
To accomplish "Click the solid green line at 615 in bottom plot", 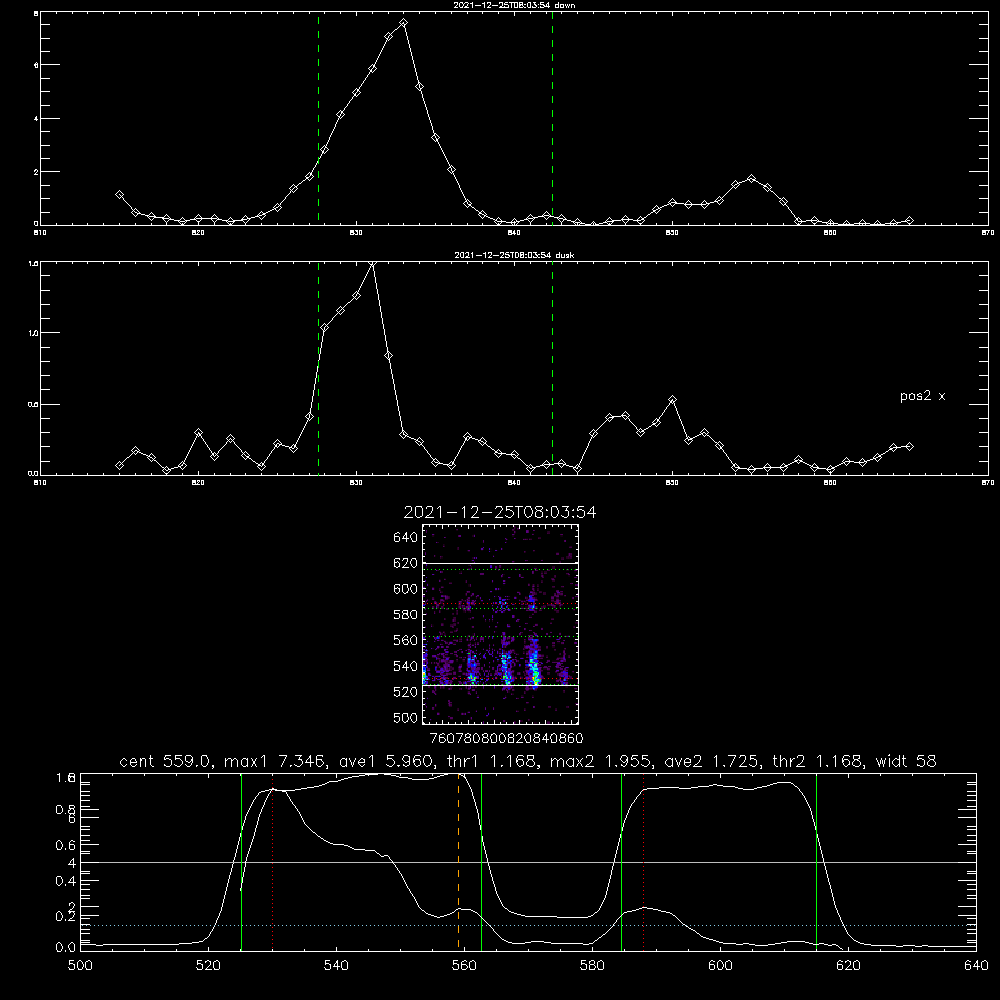I will pyautogui.click(x=816, y=861).
